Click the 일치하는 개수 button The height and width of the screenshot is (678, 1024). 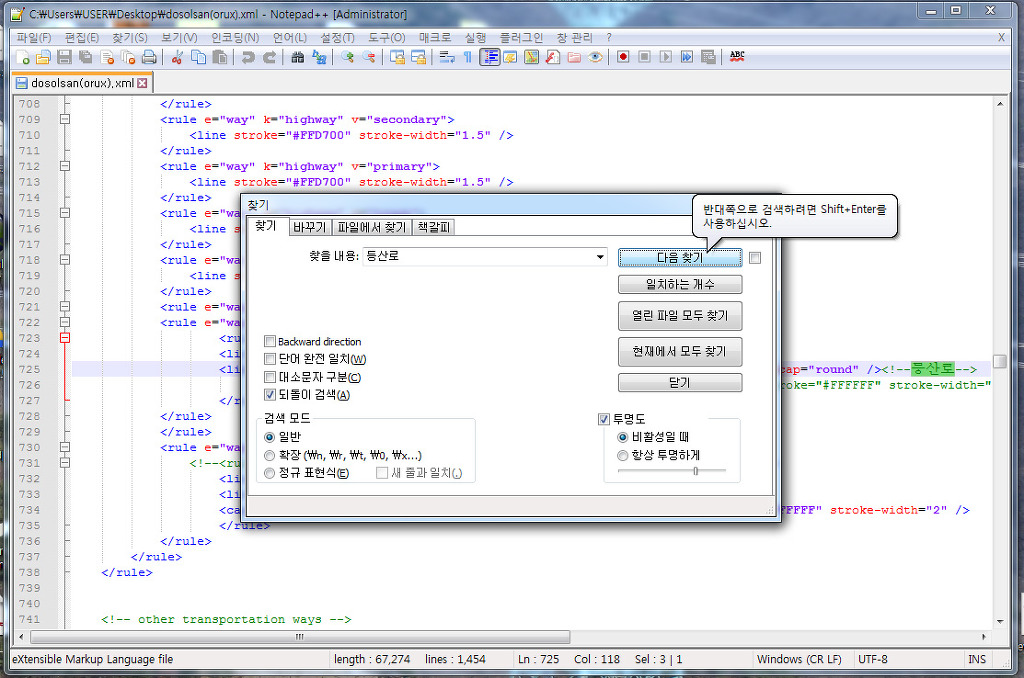pyautogui.click(x=680, y=285)
